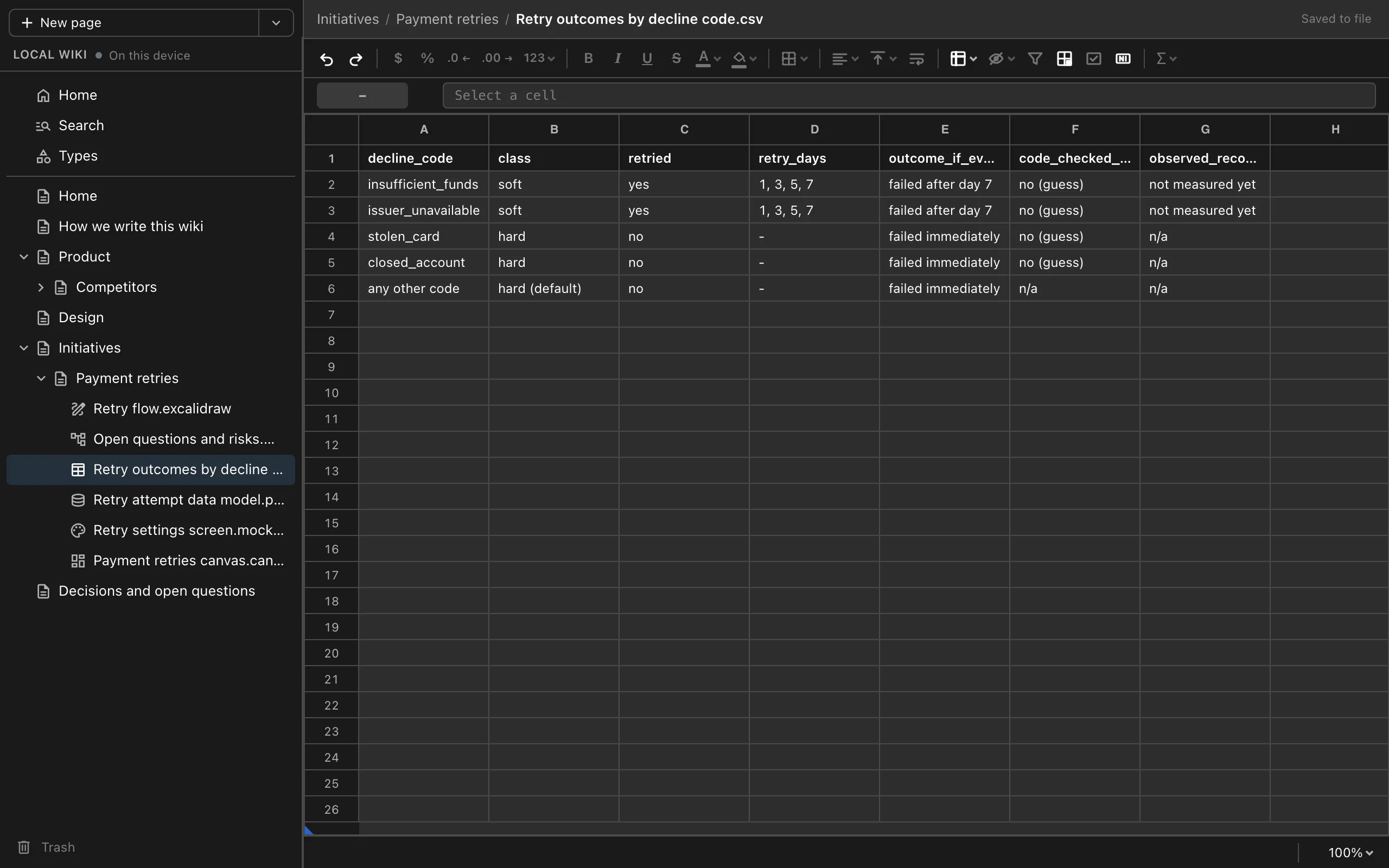The image size is (1389, 868).
Task: Toggle bold formatting
Action: (x=588, y=58)
